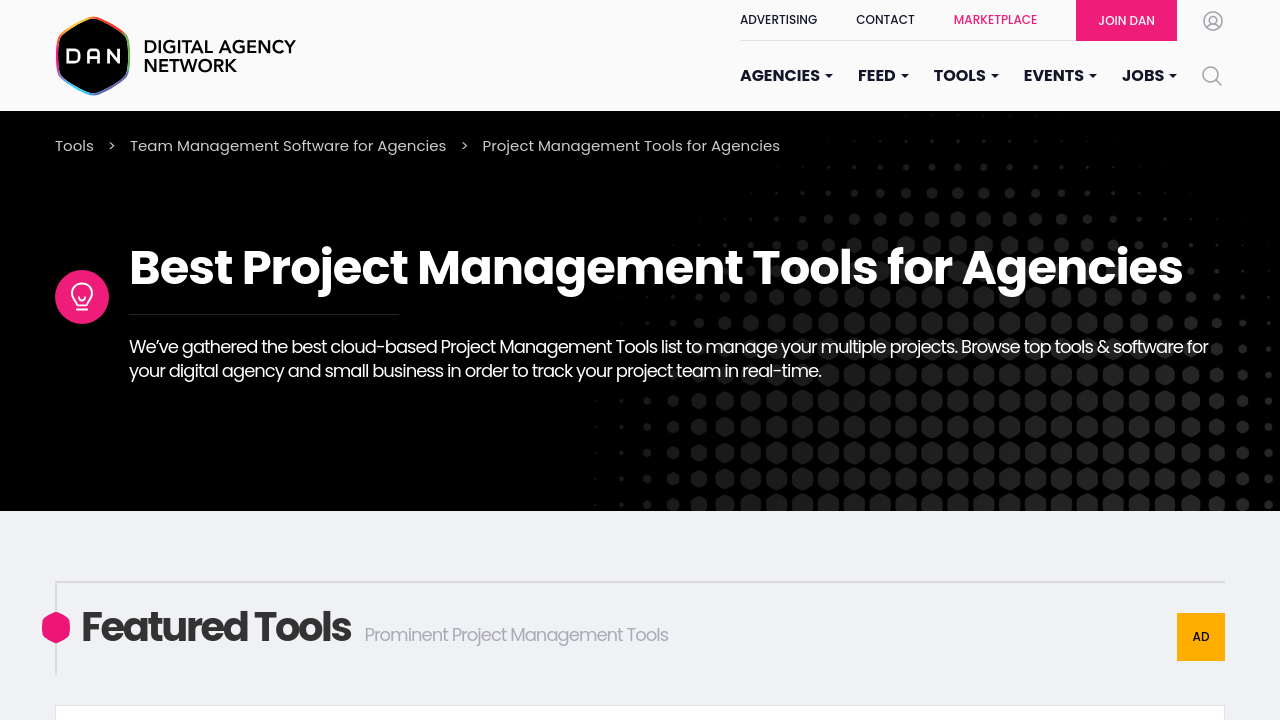The image size is (1280, 720).
Task: Open Team Management Software for Agencies breadcrumb
Action: 288,146
